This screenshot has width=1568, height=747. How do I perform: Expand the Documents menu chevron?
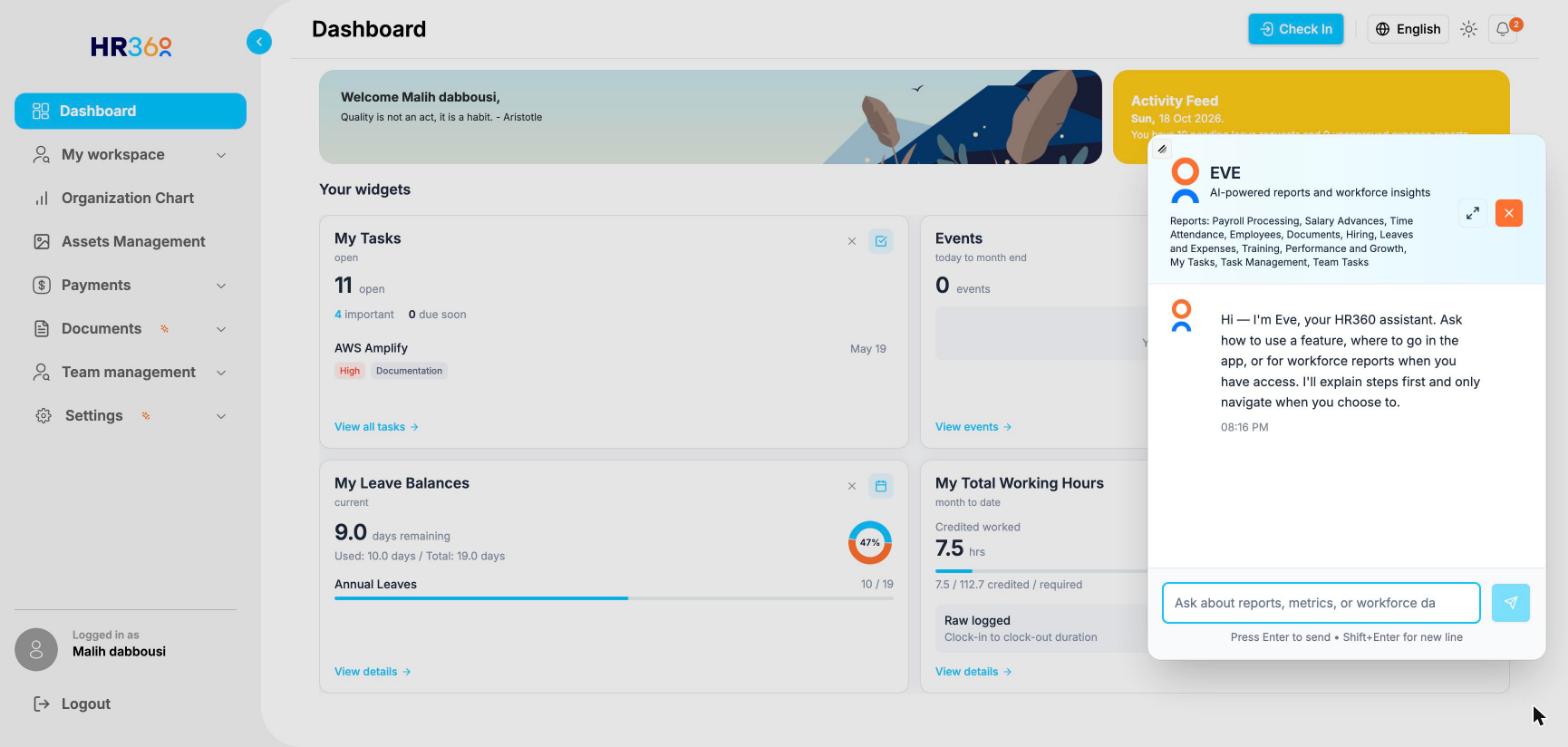pyautogui.click(x=221, y=329)
